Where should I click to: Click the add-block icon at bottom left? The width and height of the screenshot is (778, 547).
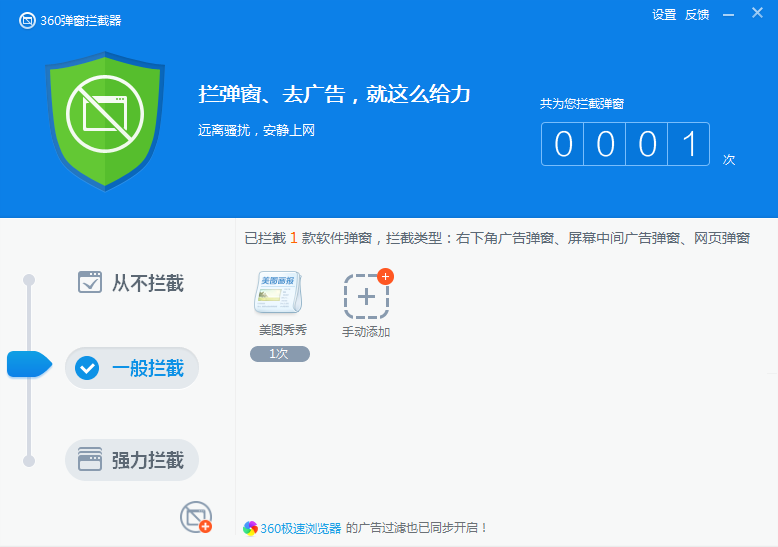tap(196, 517)
